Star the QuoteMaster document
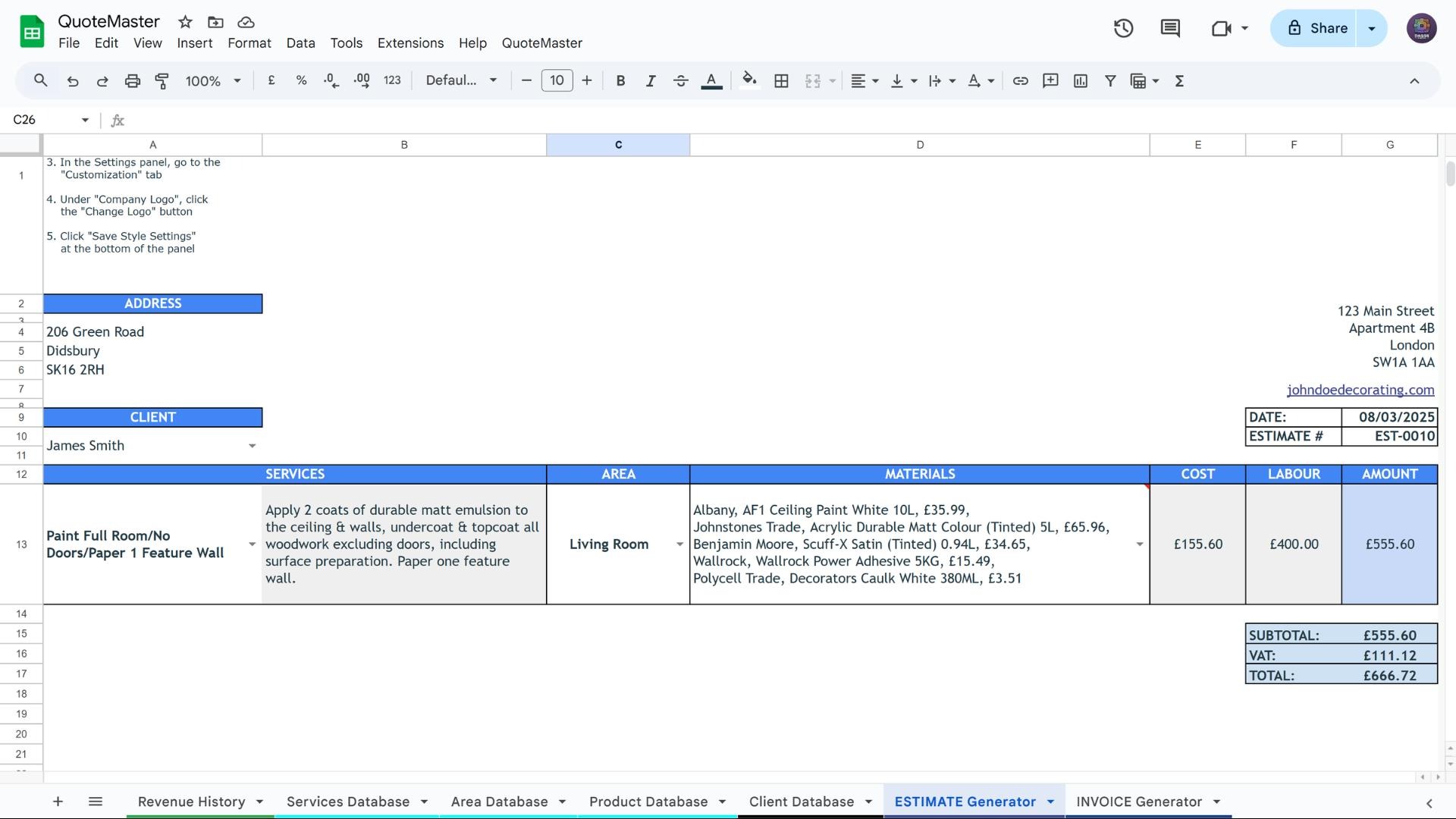 click(185, 22)
